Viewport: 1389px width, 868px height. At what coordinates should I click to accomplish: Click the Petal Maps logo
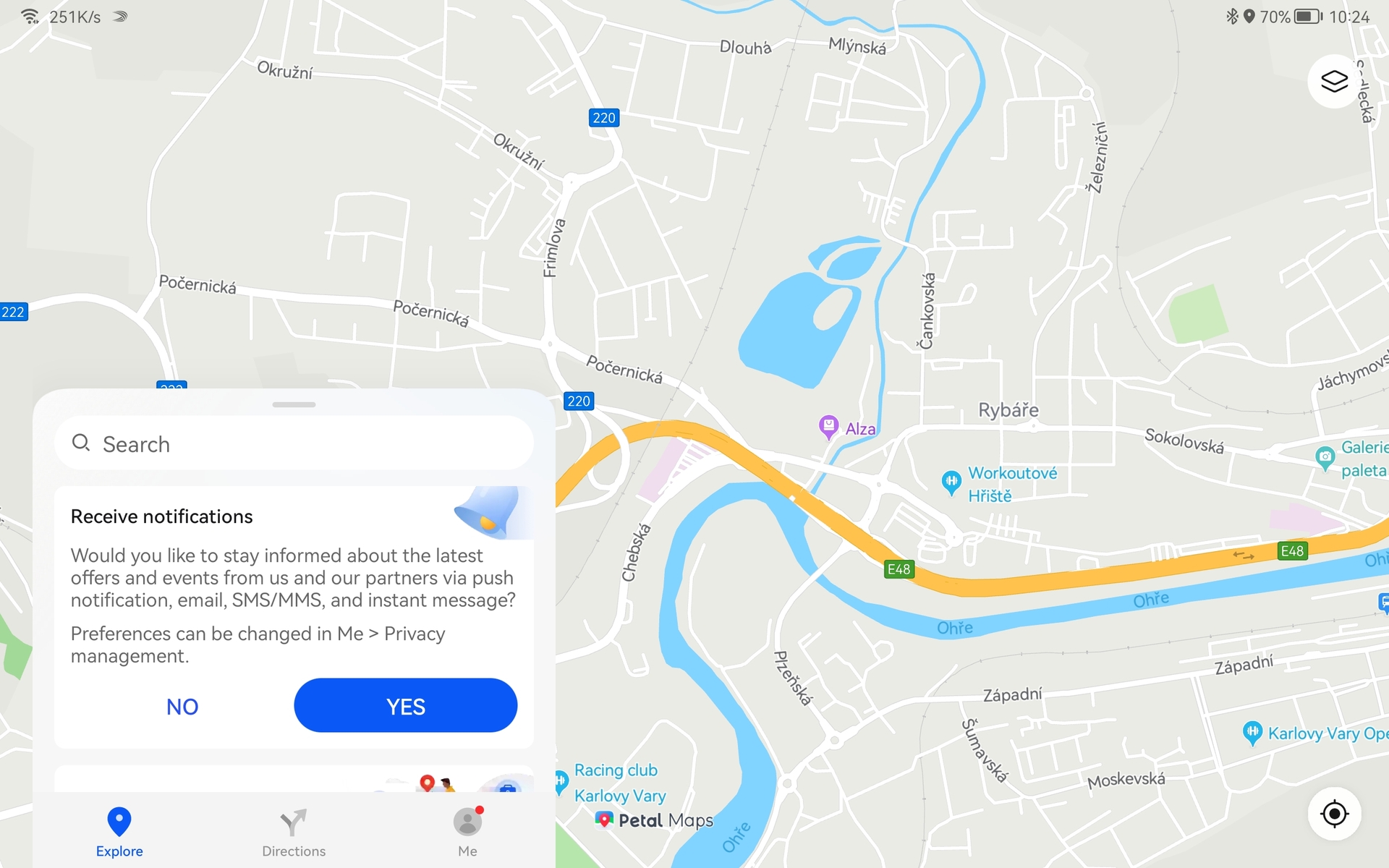coord(654,820)
